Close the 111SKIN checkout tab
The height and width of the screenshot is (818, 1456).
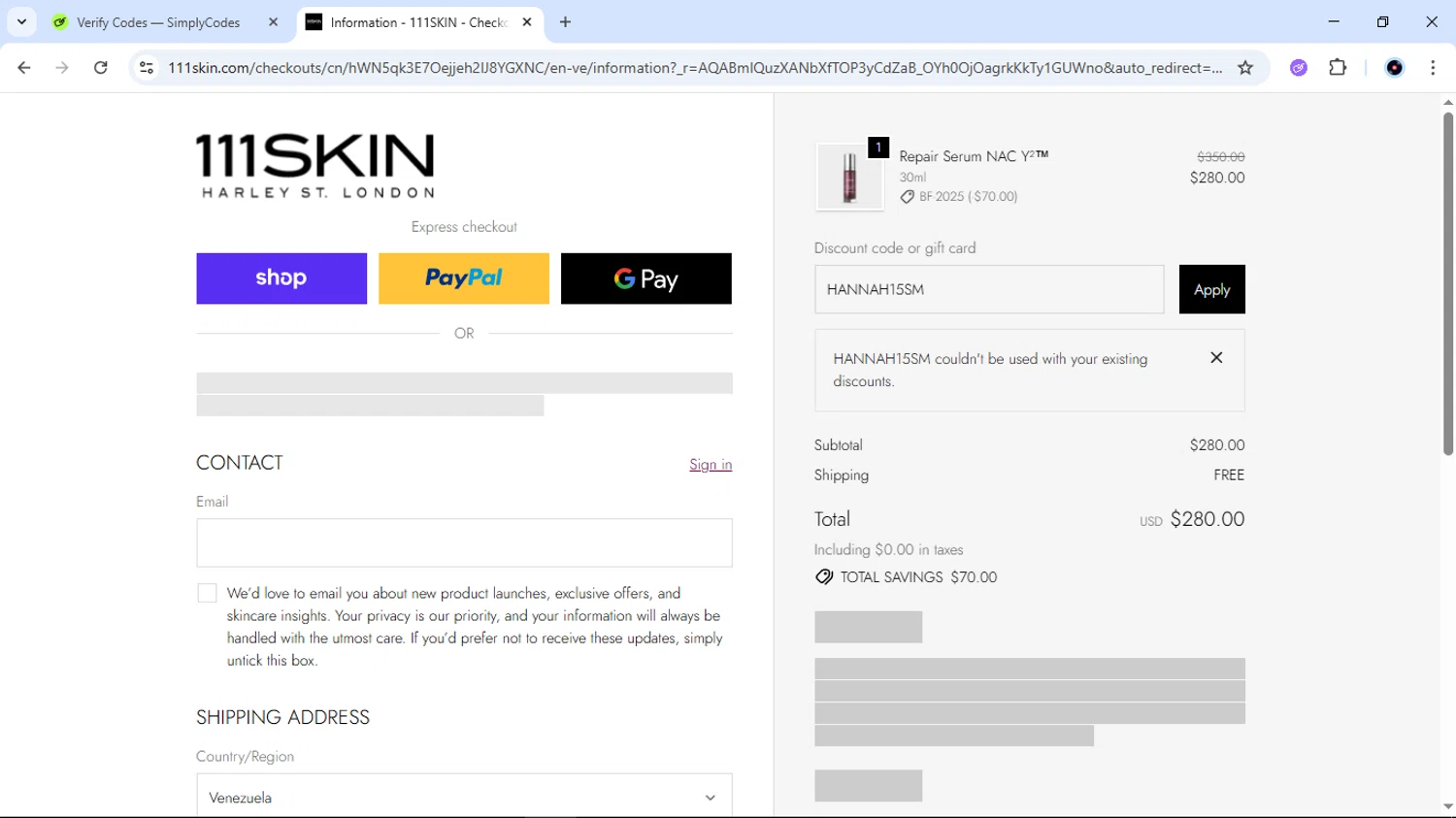coord(527,22)
